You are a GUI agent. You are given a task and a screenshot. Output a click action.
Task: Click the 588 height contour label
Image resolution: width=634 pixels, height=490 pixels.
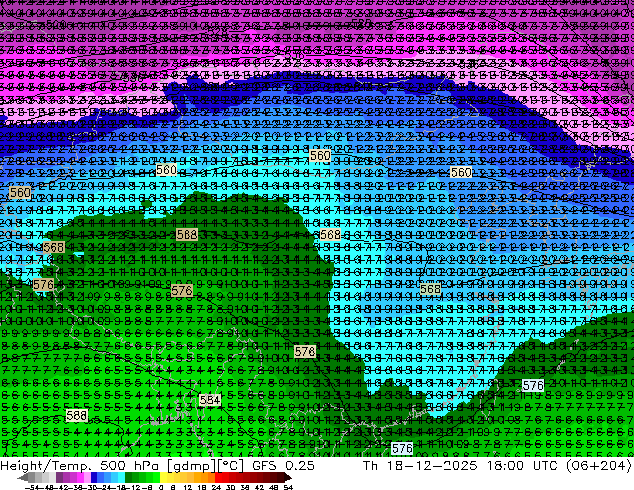(x=76, y=415)
